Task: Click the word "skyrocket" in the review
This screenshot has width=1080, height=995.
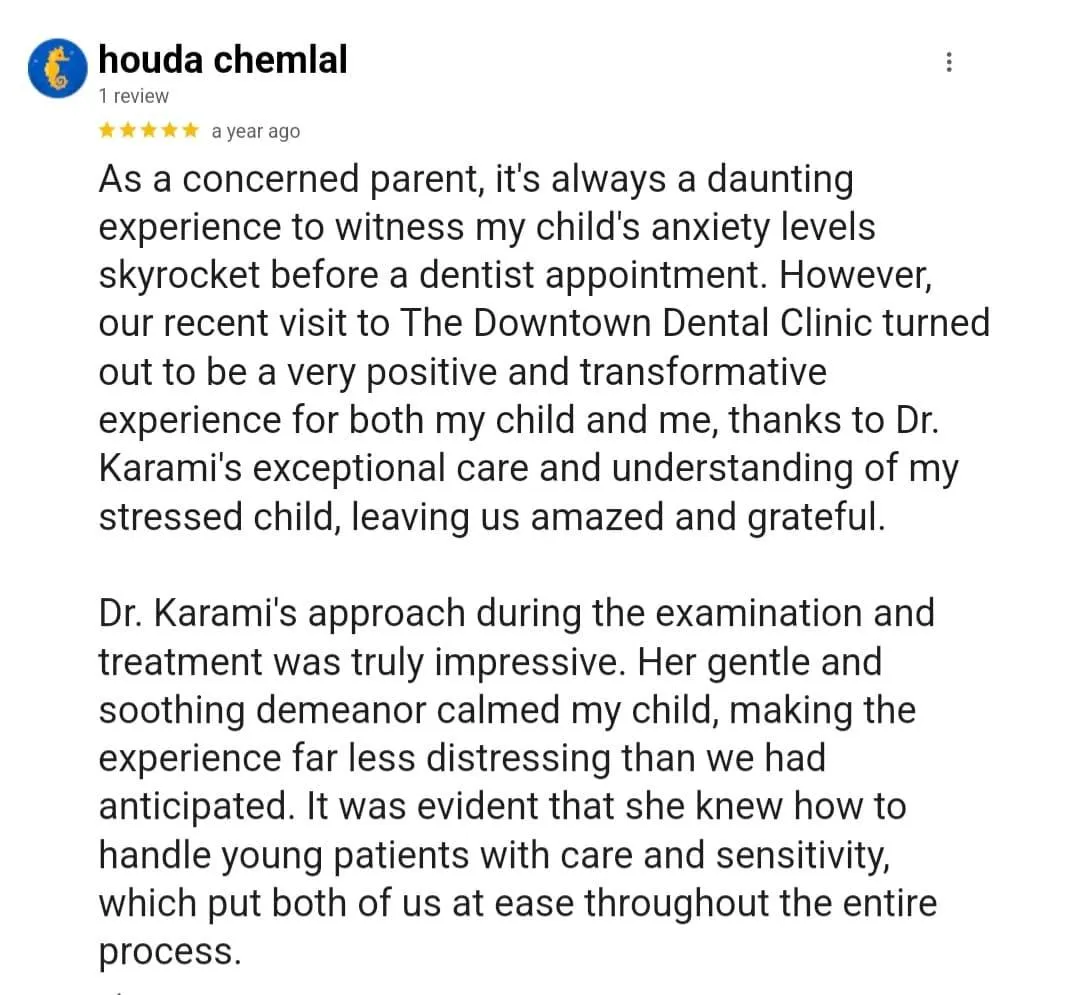Action: coord(179,275)
